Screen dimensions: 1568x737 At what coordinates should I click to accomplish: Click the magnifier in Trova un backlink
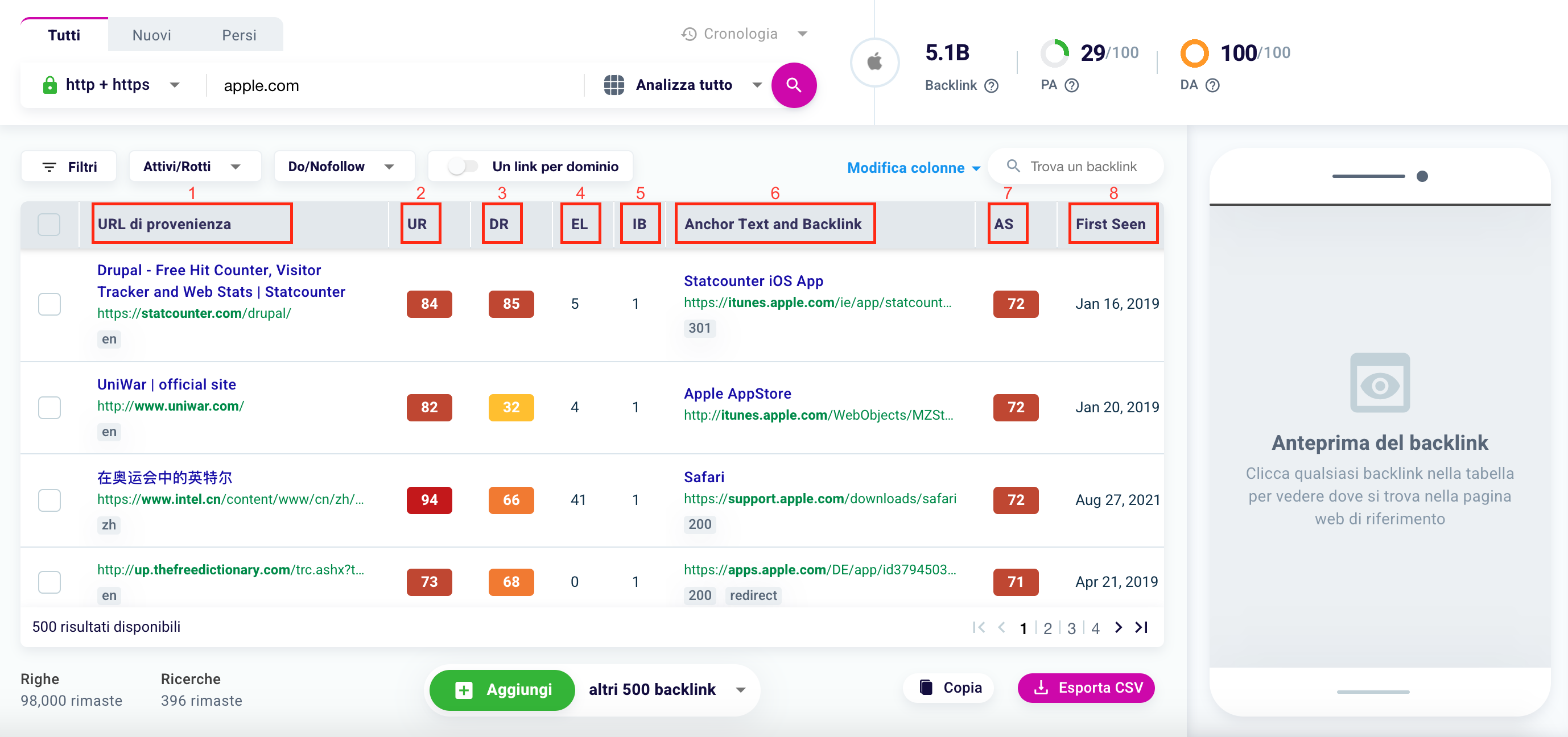tap(1013, 166)
